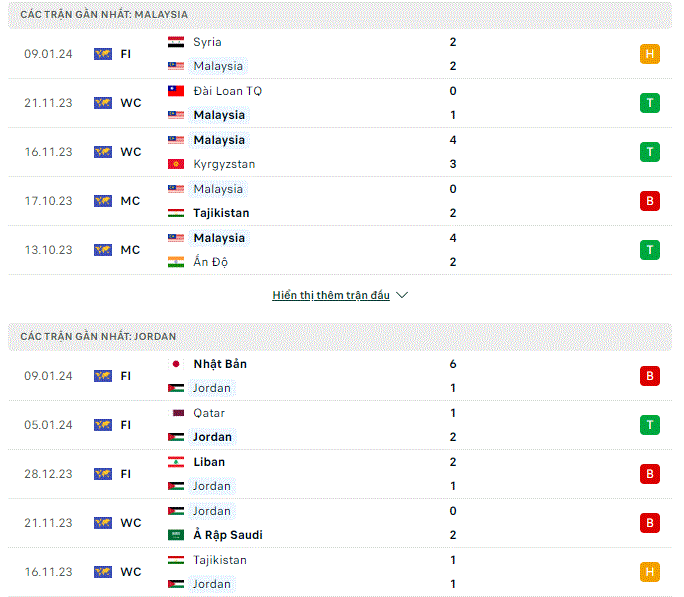Open Kyrgyzstan team name link

coord(224,164)
